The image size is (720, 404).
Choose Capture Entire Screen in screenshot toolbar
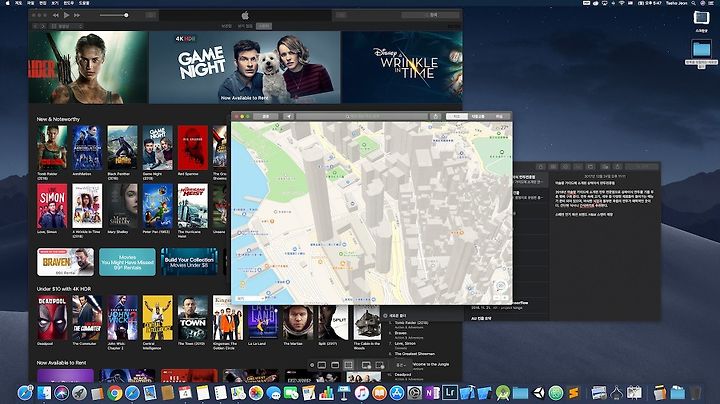coord(322,365)
